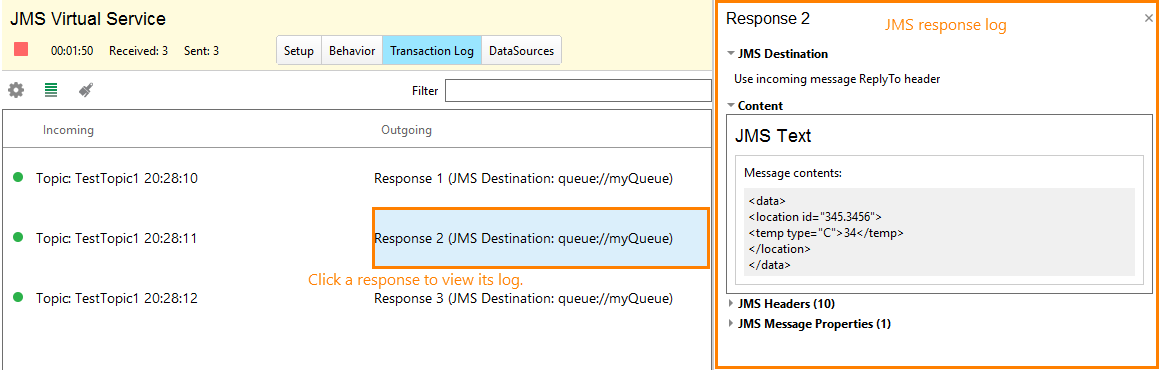
Task: Open Response 1 outgoing log
Action: (523, 178)
